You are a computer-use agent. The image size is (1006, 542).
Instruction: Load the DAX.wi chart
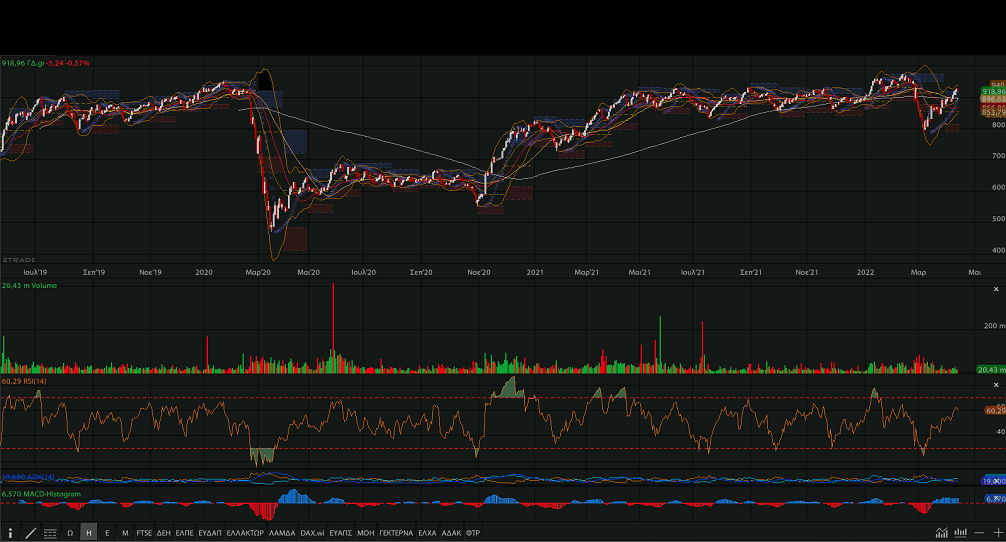pos(314,533)
